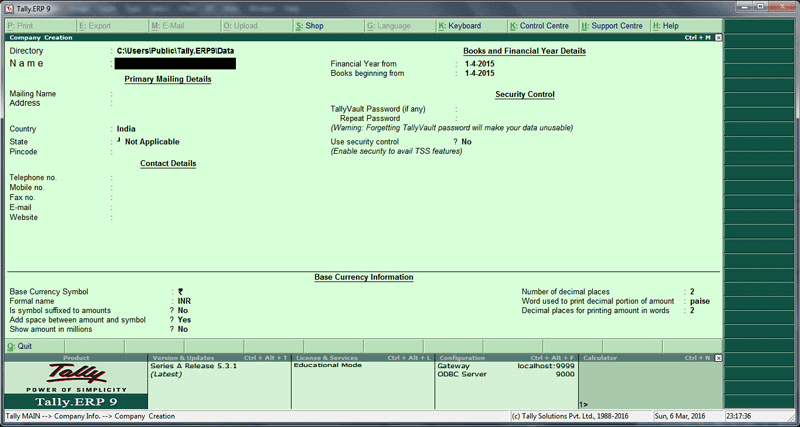Open the License & Services panel header
The height and width of the screenshot is (427, 800).
click(x=363, y=358)
